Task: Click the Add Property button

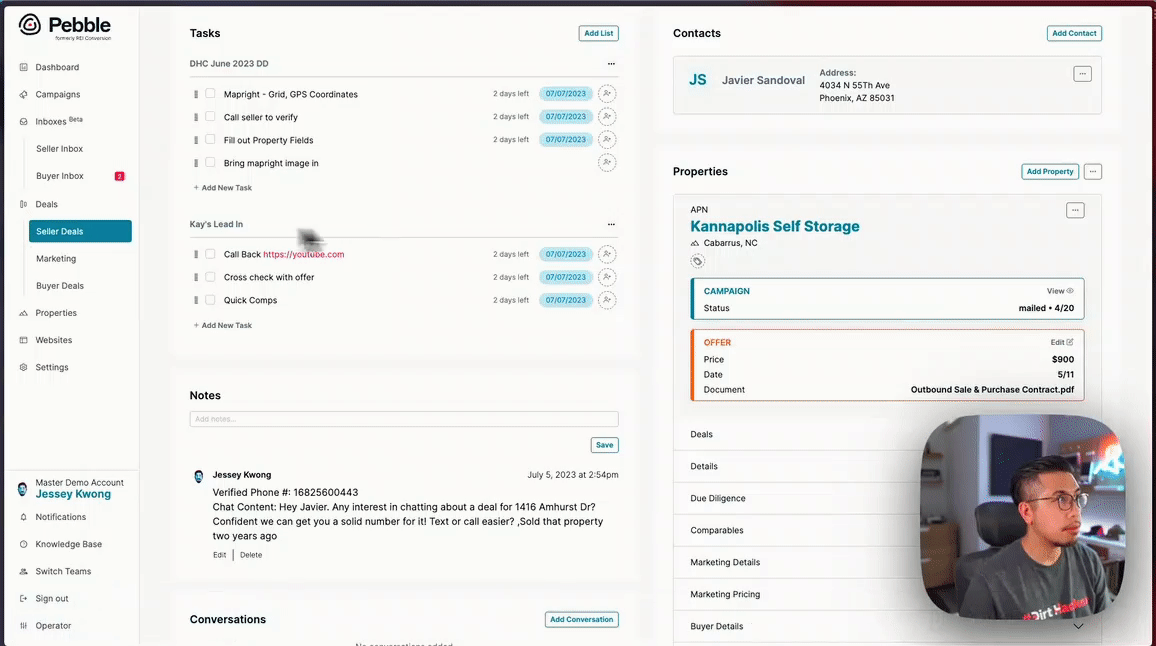Action: point(1050,172)
